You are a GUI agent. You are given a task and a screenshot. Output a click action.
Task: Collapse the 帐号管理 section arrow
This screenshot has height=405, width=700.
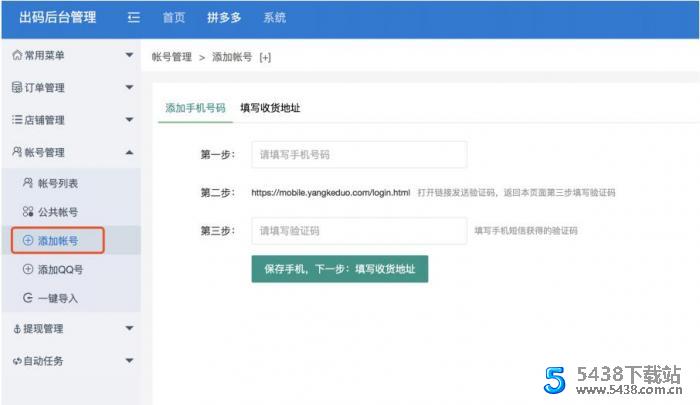coord(129,152)
